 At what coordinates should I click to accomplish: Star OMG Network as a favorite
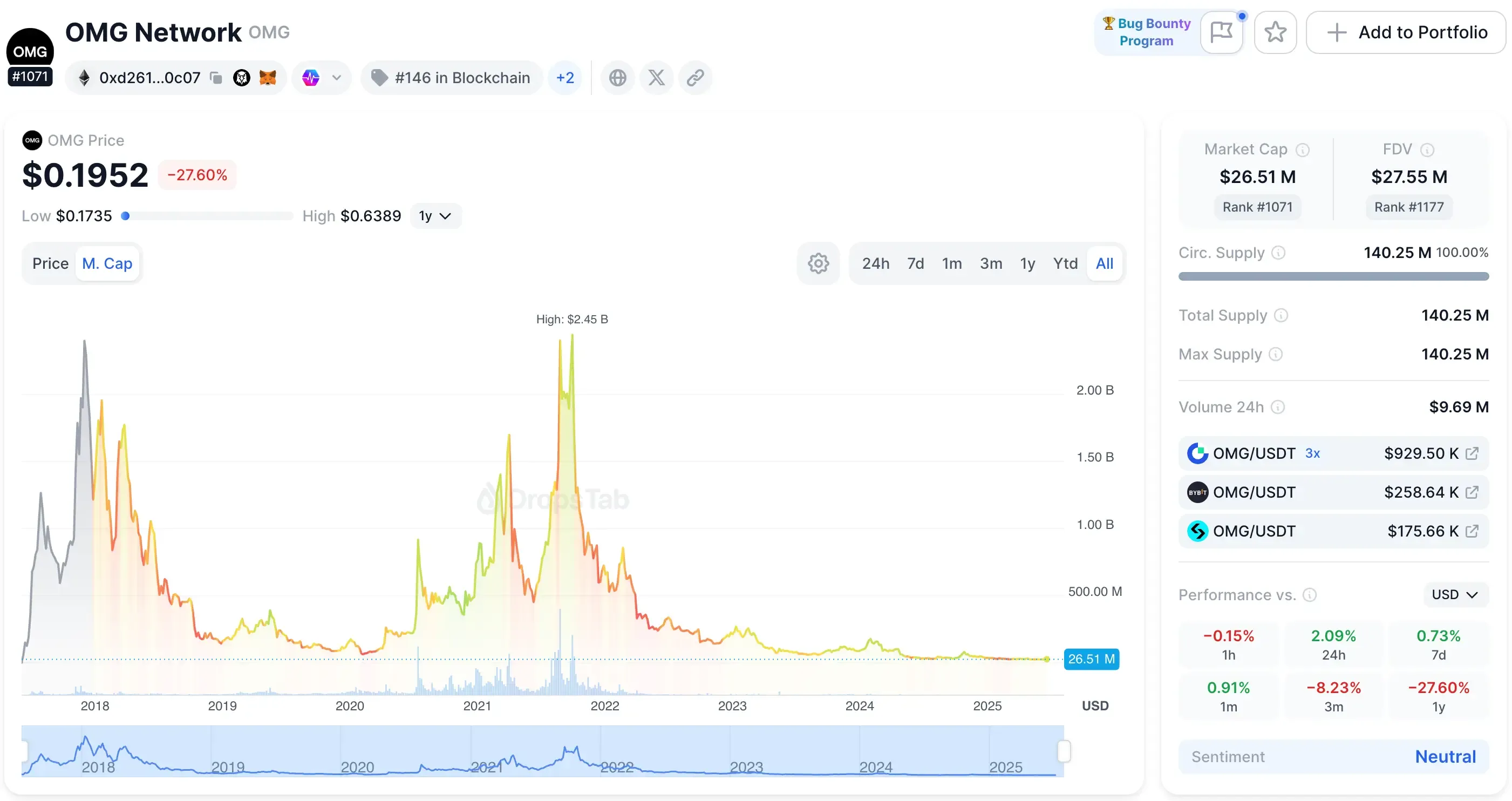1275,32
